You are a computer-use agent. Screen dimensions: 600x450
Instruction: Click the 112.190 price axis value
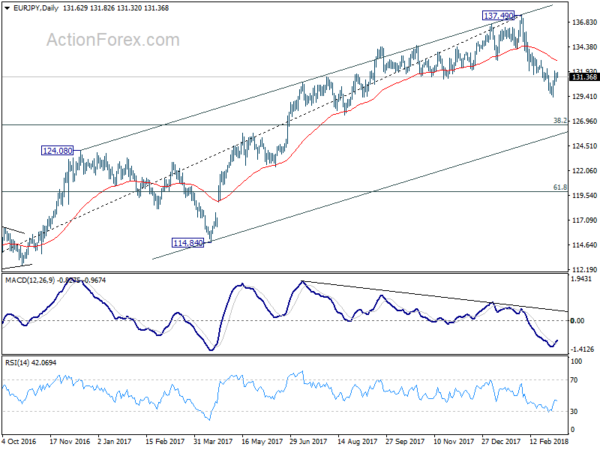(584, 269)
